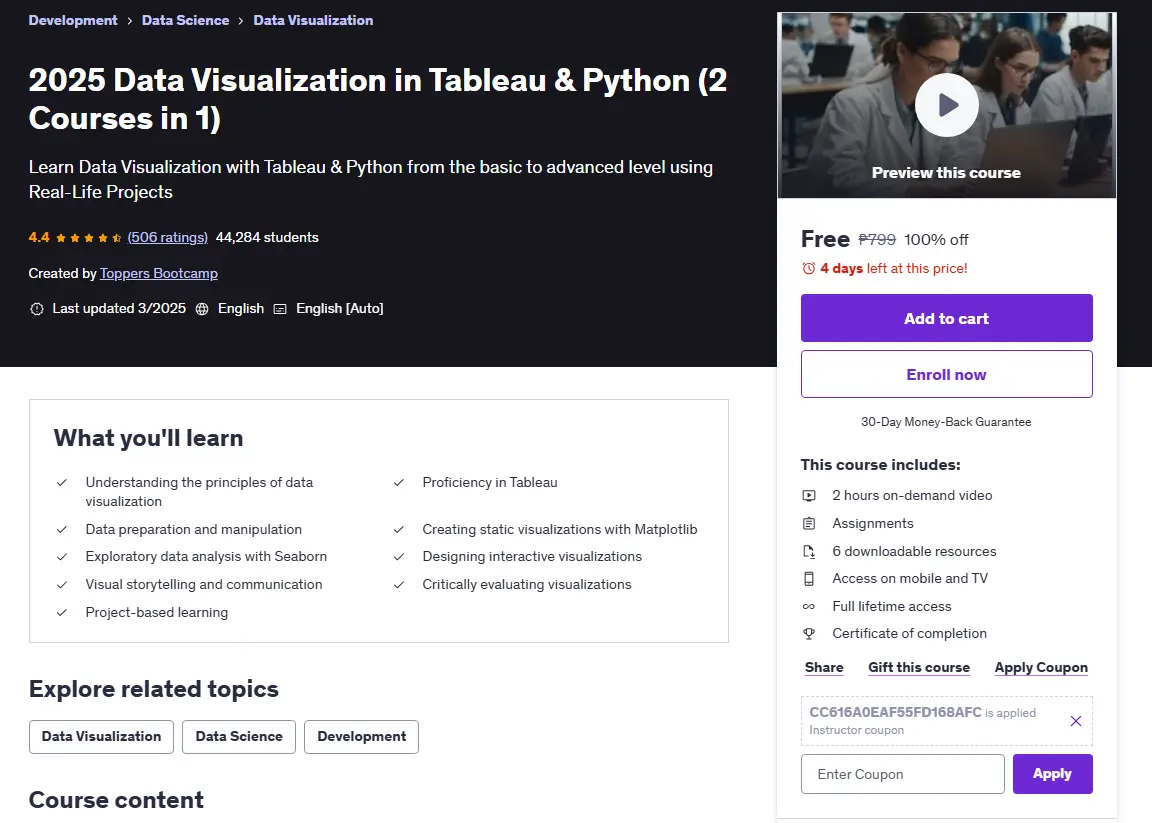Image resolution: width=1152 pixels, height=823 pixels.
Task: Click the coupon code CC616A0EAF55FD168AFC
Action: tap(895, 712)
